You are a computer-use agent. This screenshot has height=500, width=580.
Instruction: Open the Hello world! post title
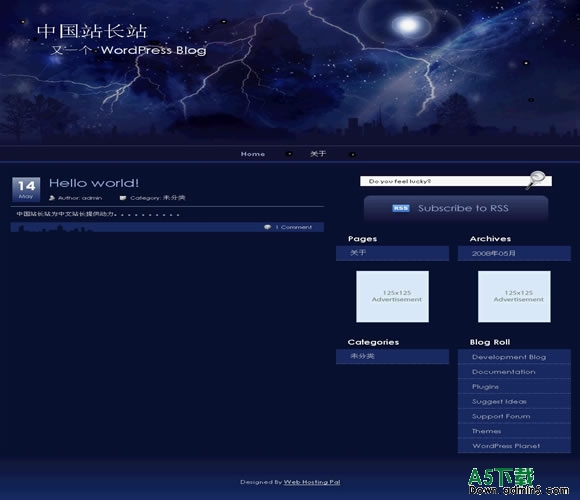[94, 183]
